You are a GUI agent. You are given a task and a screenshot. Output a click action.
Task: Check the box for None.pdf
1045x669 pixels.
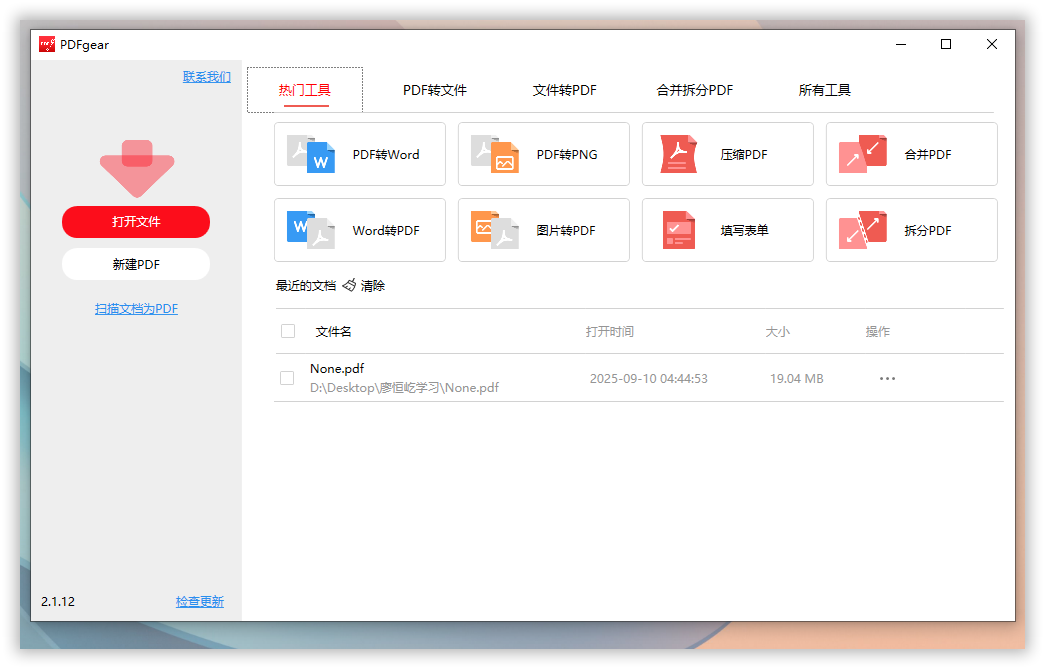pos(287,378)
